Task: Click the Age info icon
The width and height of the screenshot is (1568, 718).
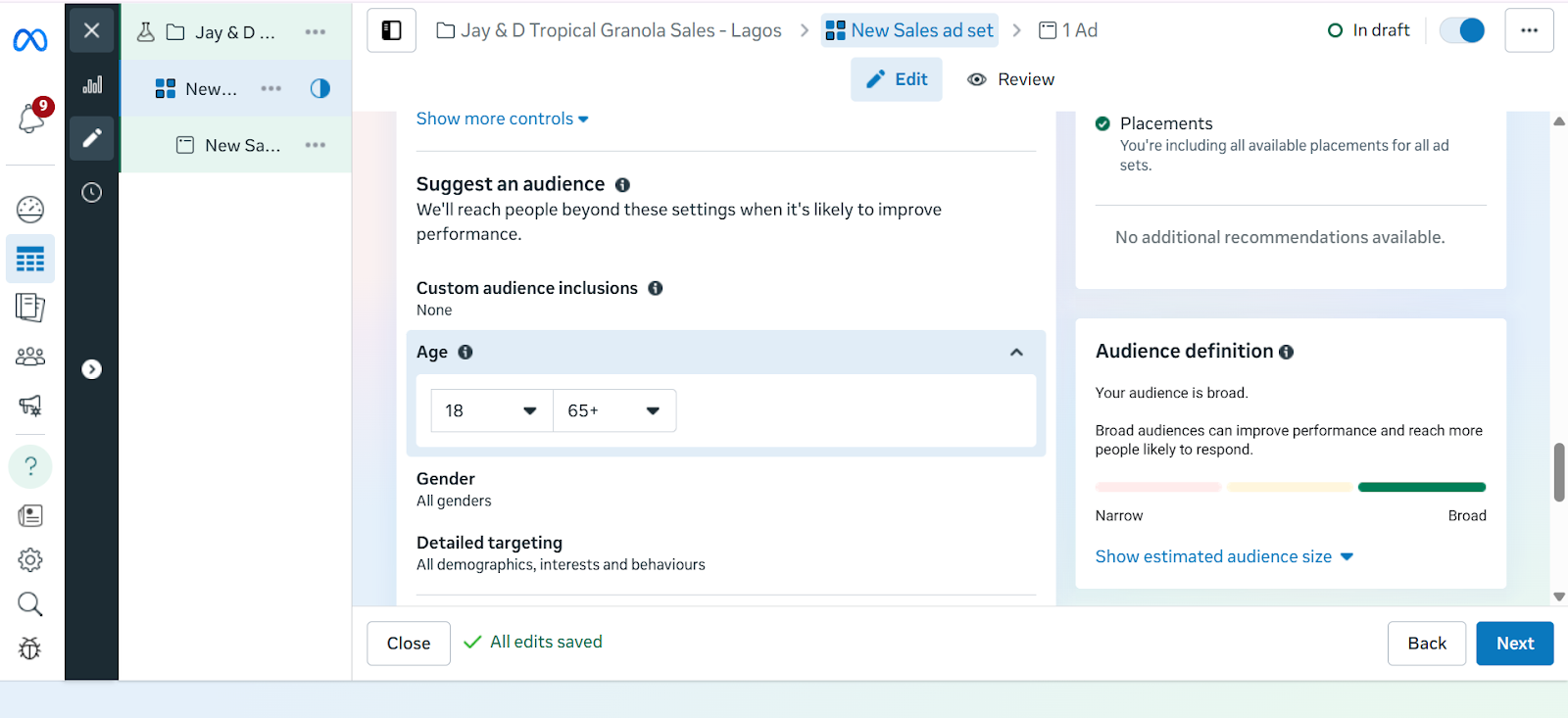Action: (x=465, y=352)
